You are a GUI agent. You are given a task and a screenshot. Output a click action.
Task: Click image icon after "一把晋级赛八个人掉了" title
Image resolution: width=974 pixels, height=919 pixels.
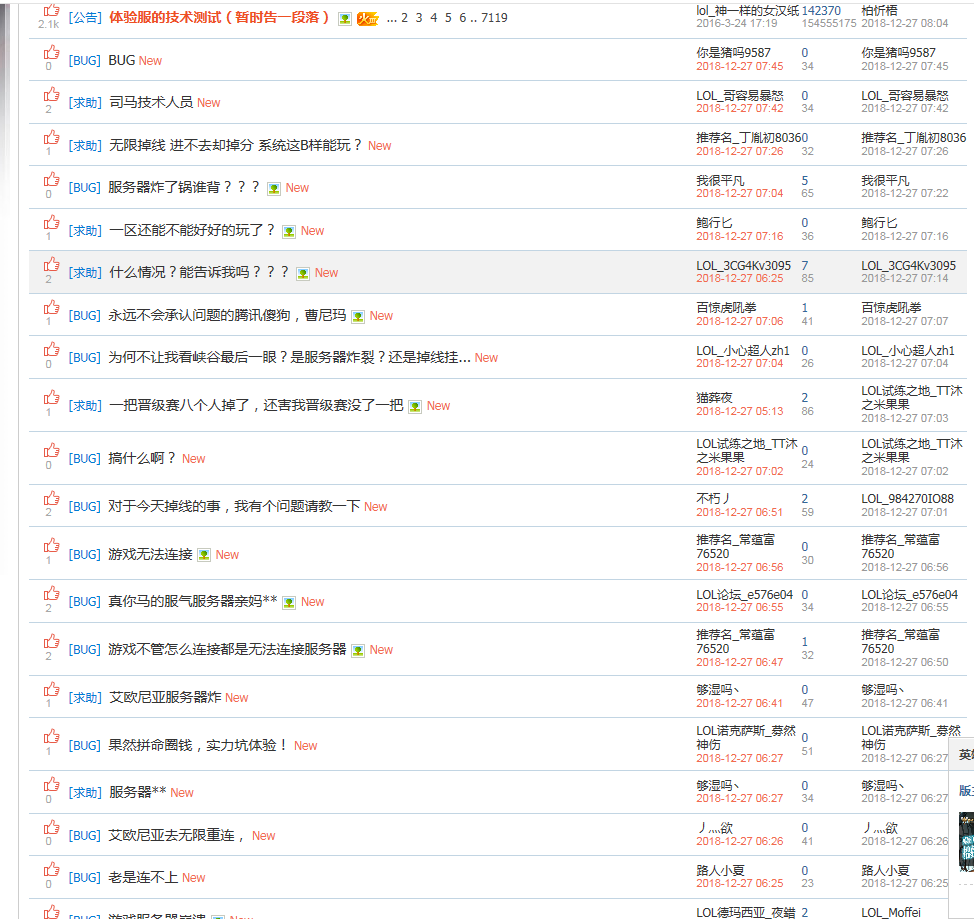[x=415, y=406]
